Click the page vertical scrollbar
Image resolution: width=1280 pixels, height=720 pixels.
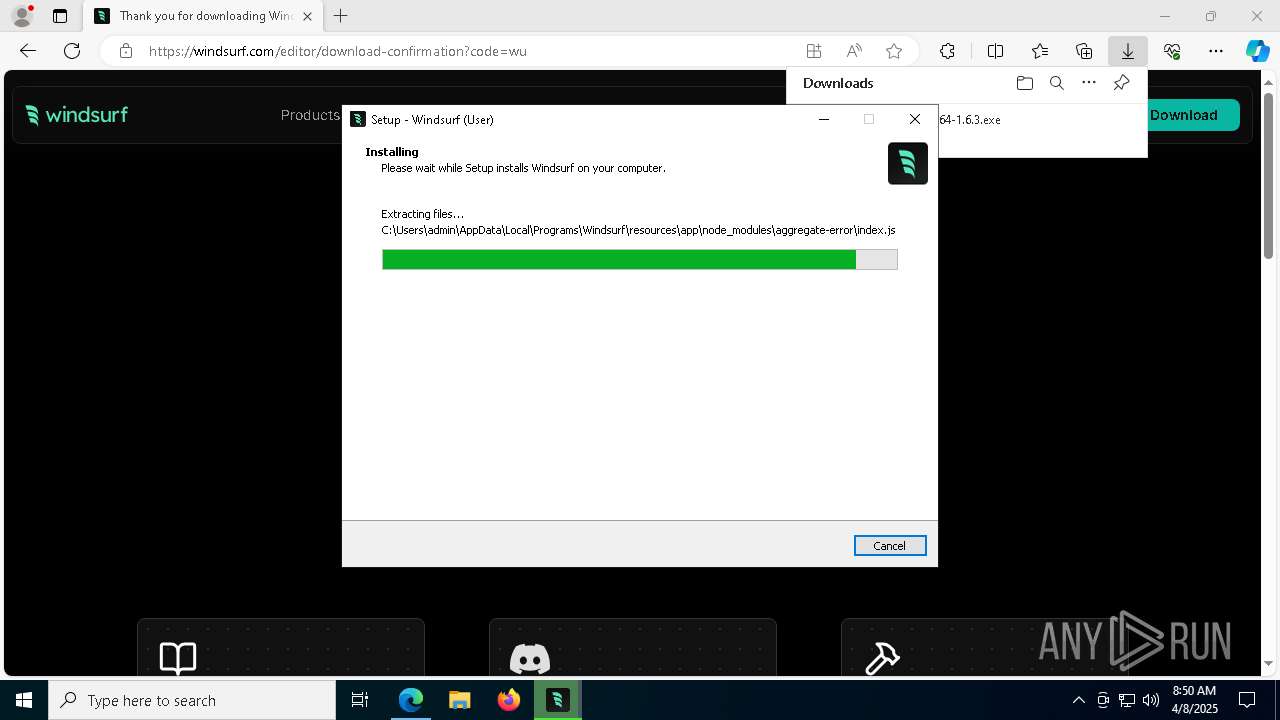(x=1269, y=175)
